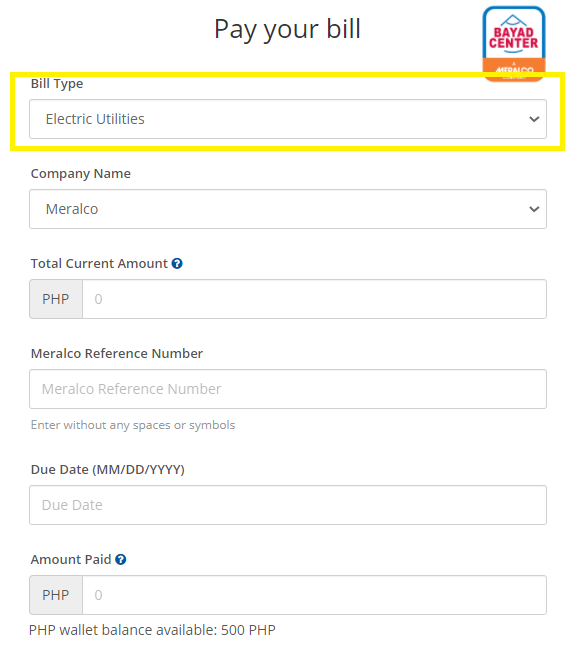Click the Bill Type label
This screenshot has height=655, width=570.
pos(57,84)
